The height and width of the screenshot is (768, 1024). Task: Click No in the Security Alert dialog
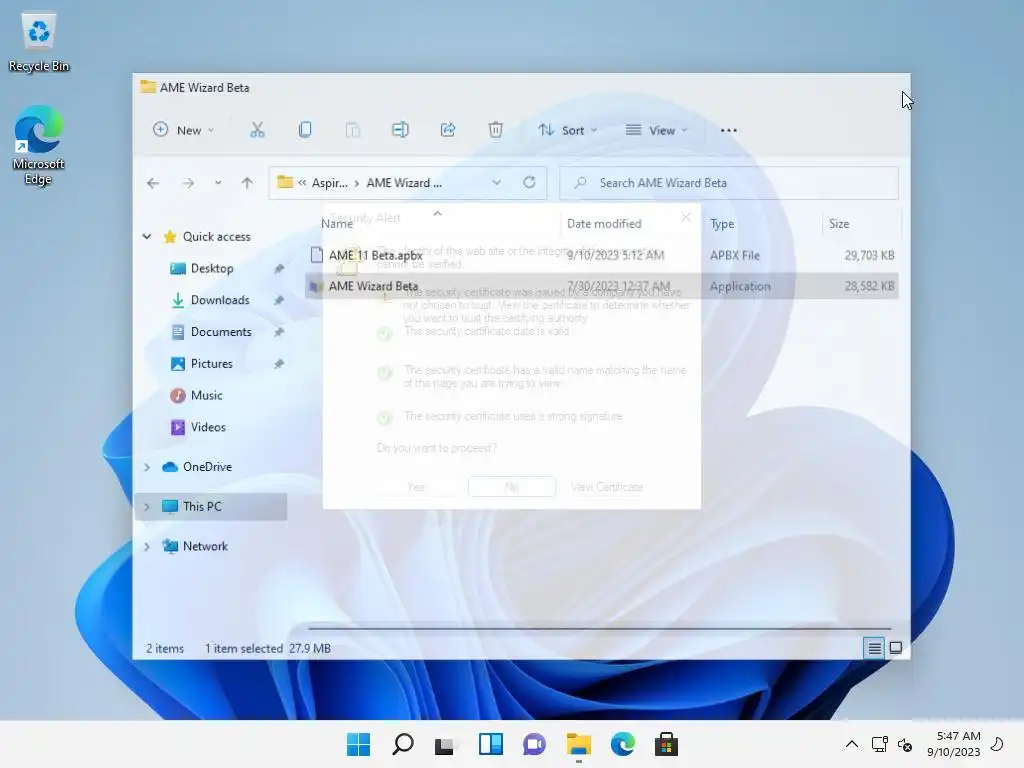[511, 487]
